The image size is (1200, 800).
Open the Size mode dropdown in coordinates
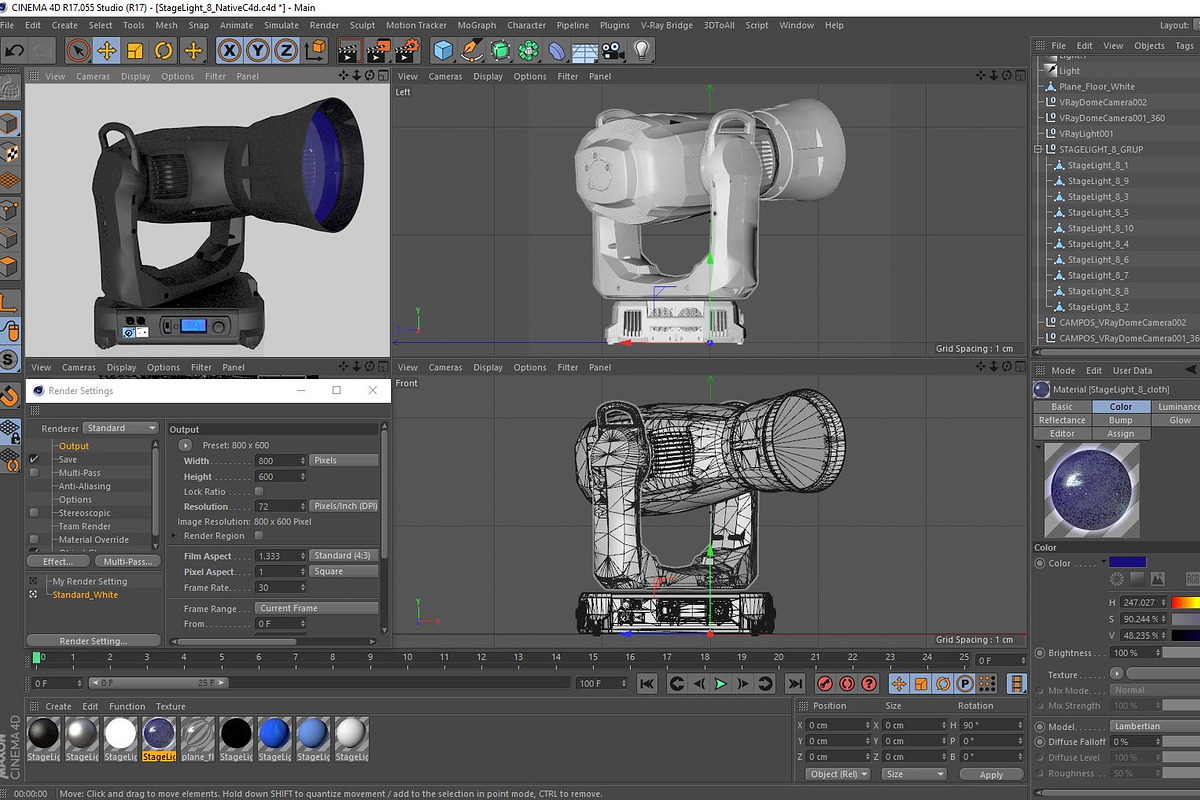point(914,774)
